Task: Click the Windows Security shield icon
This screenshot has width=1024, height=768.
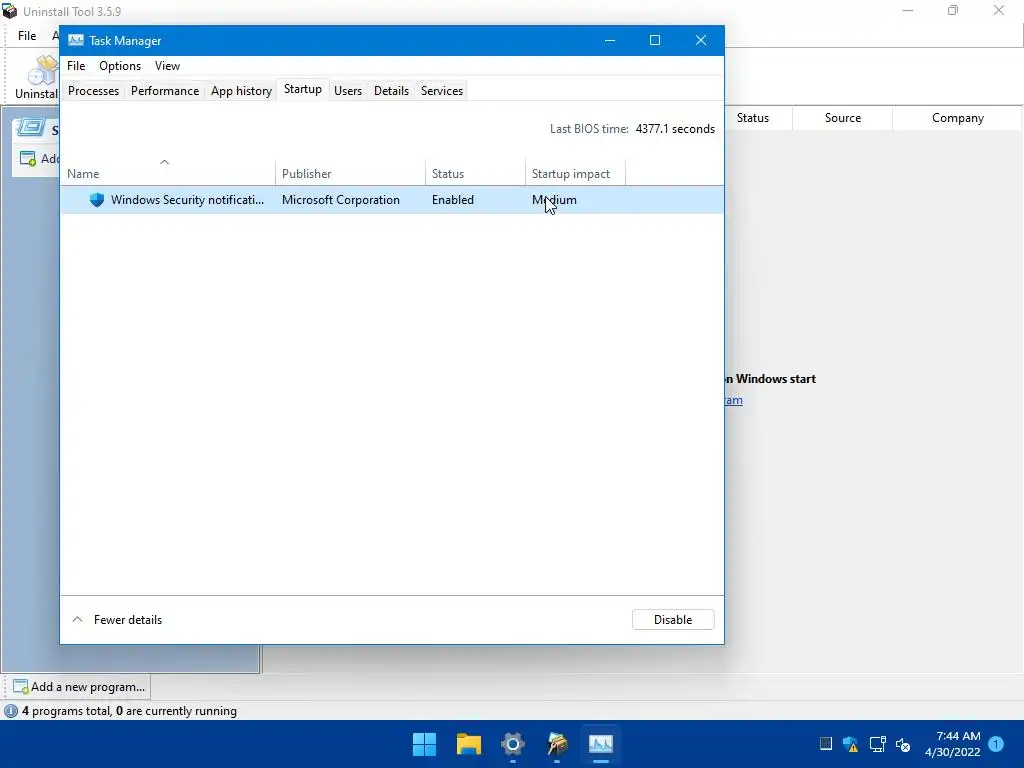Action: click(97, 200)
